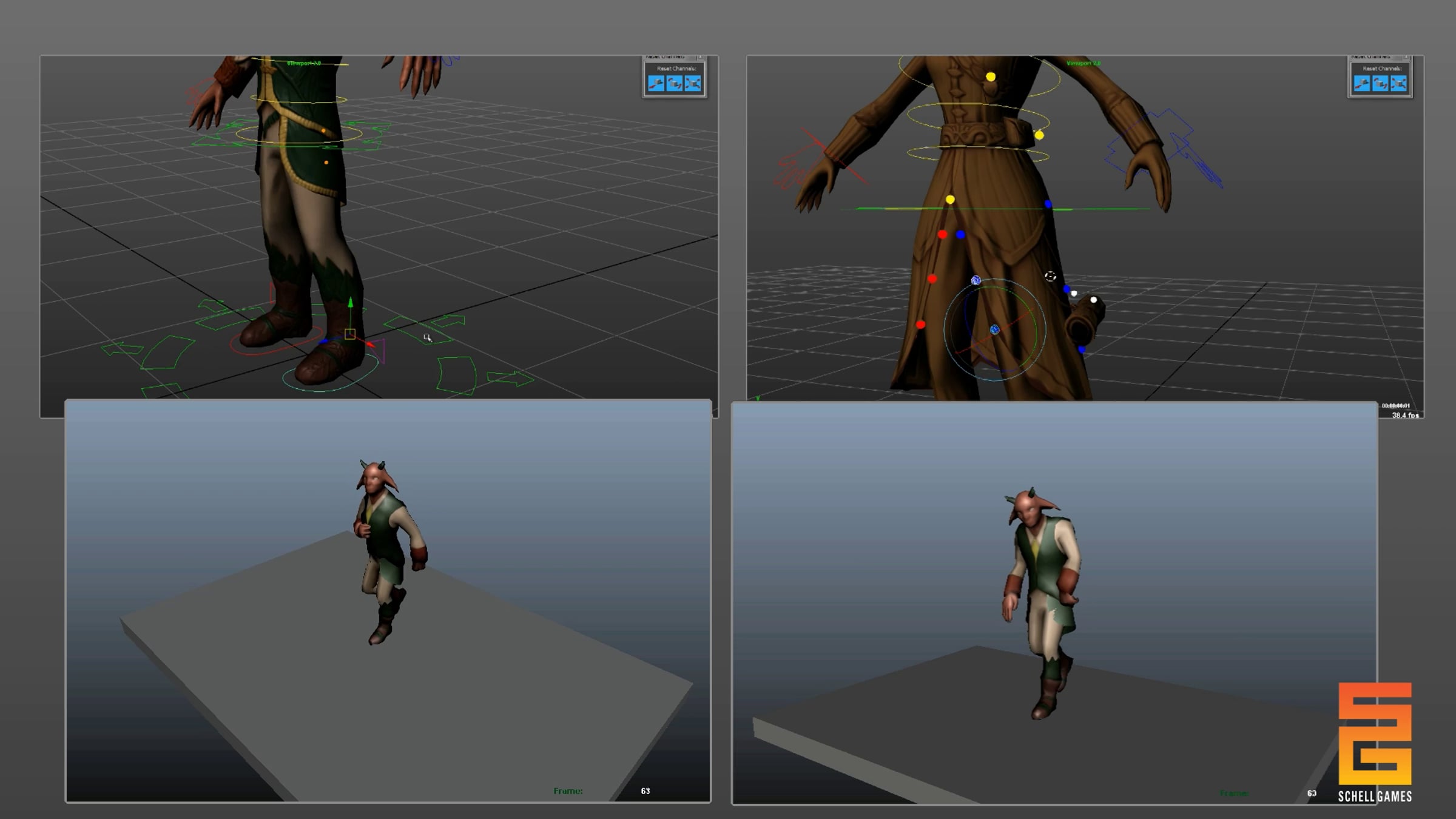Select the white control dot above holster
The height and width of the screenshot is (819, 1456).
[x=1094, y=300]
